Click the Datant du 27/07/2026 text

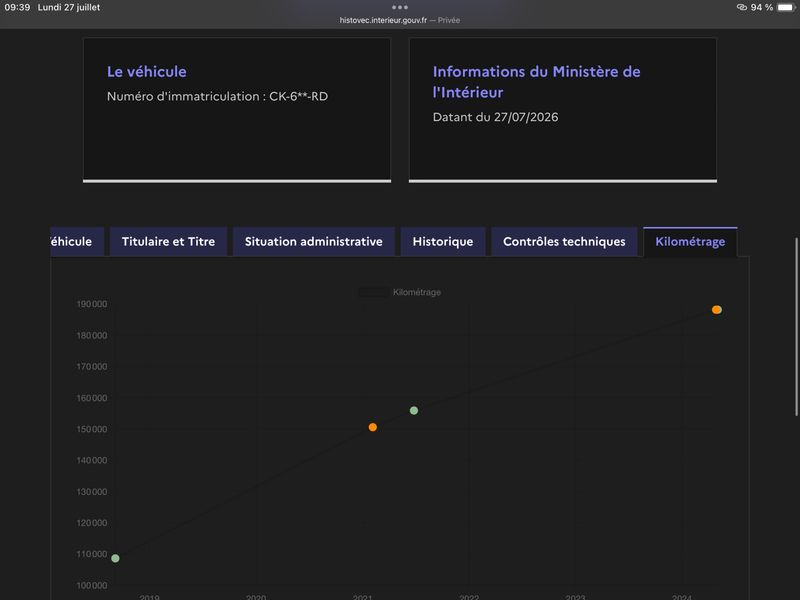click(495, 117)
